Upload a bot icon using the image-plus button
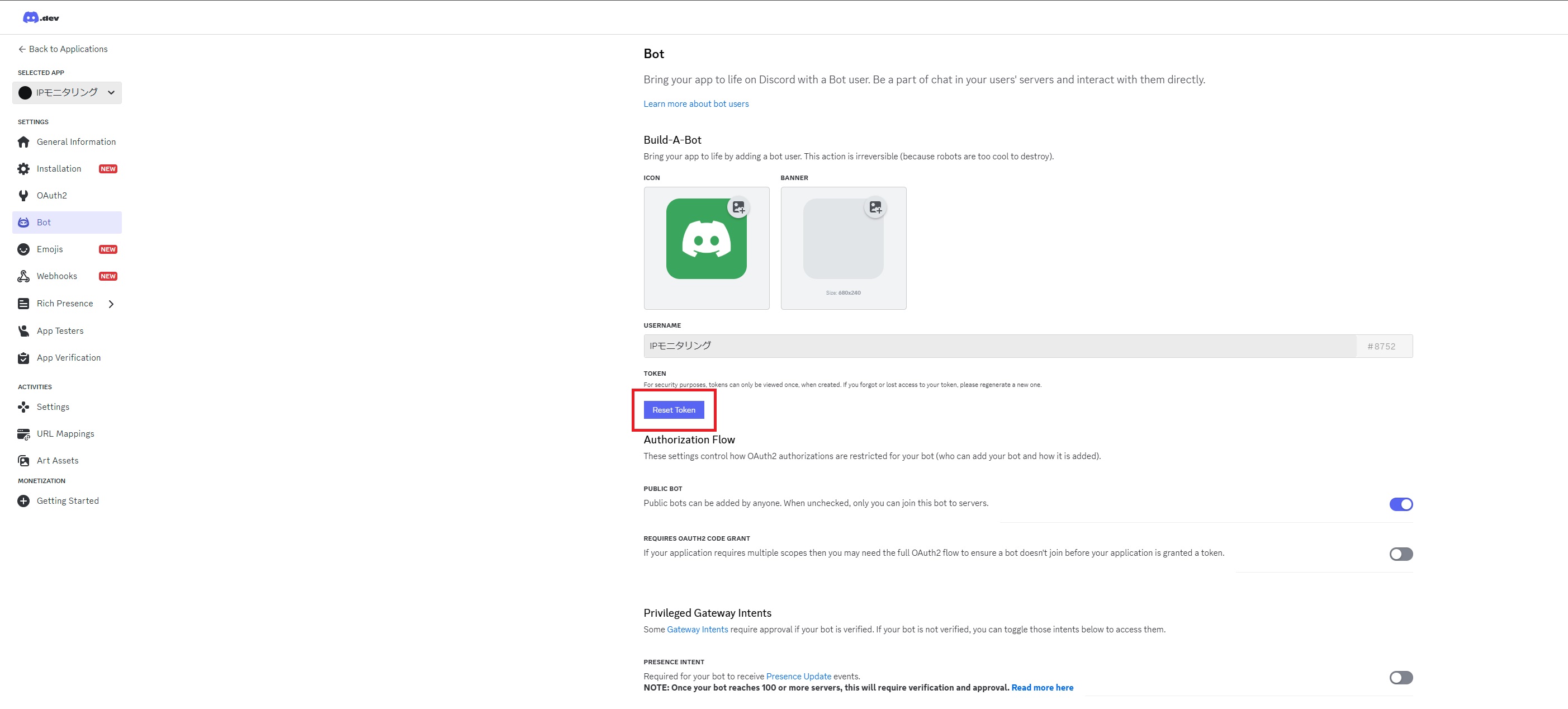The image size is (1568, 709). pos(738,207)
